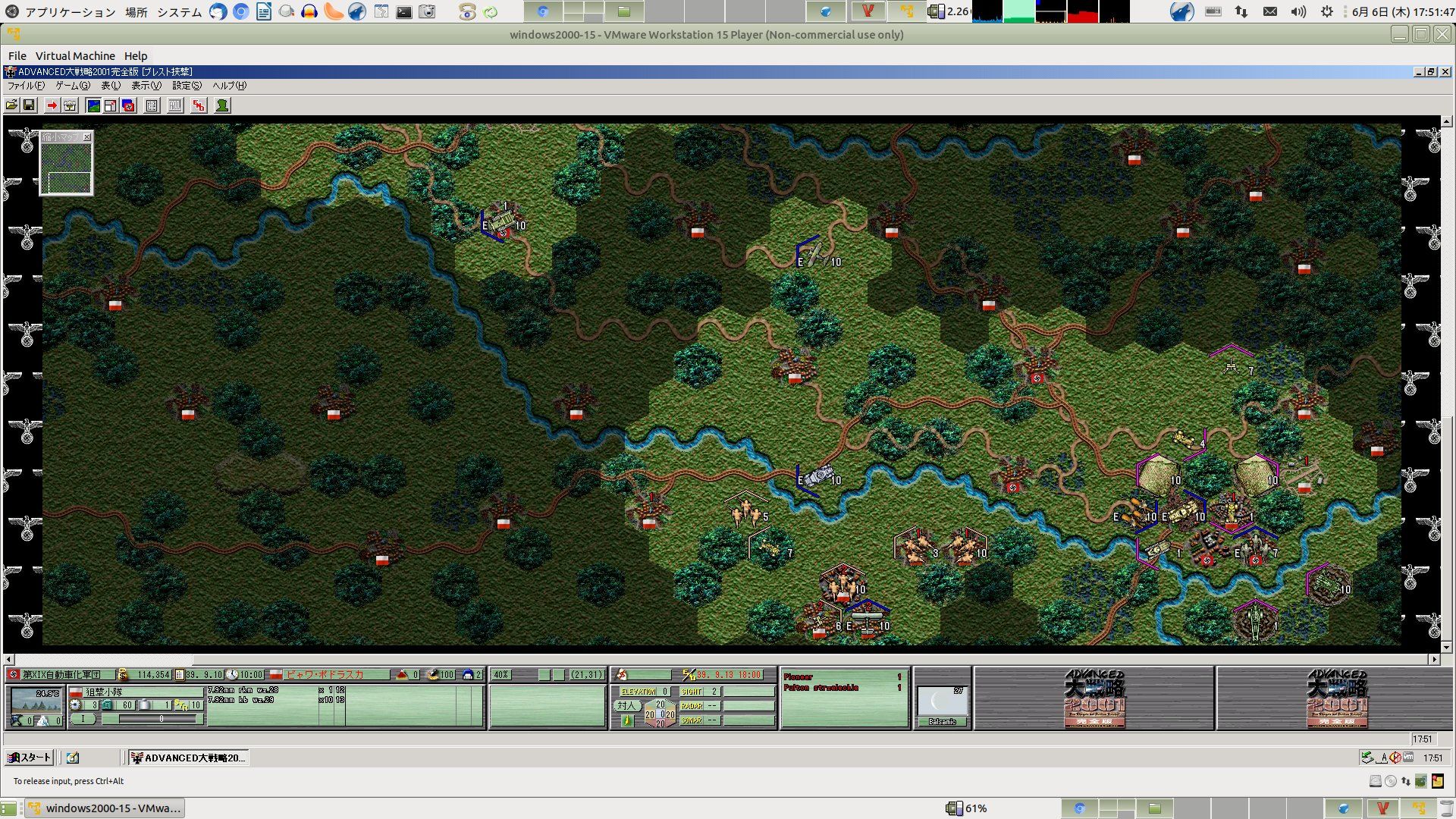Click the blue and red emblem toolbar icon
The image size is (1456, 819).
(x=128, y=105)
